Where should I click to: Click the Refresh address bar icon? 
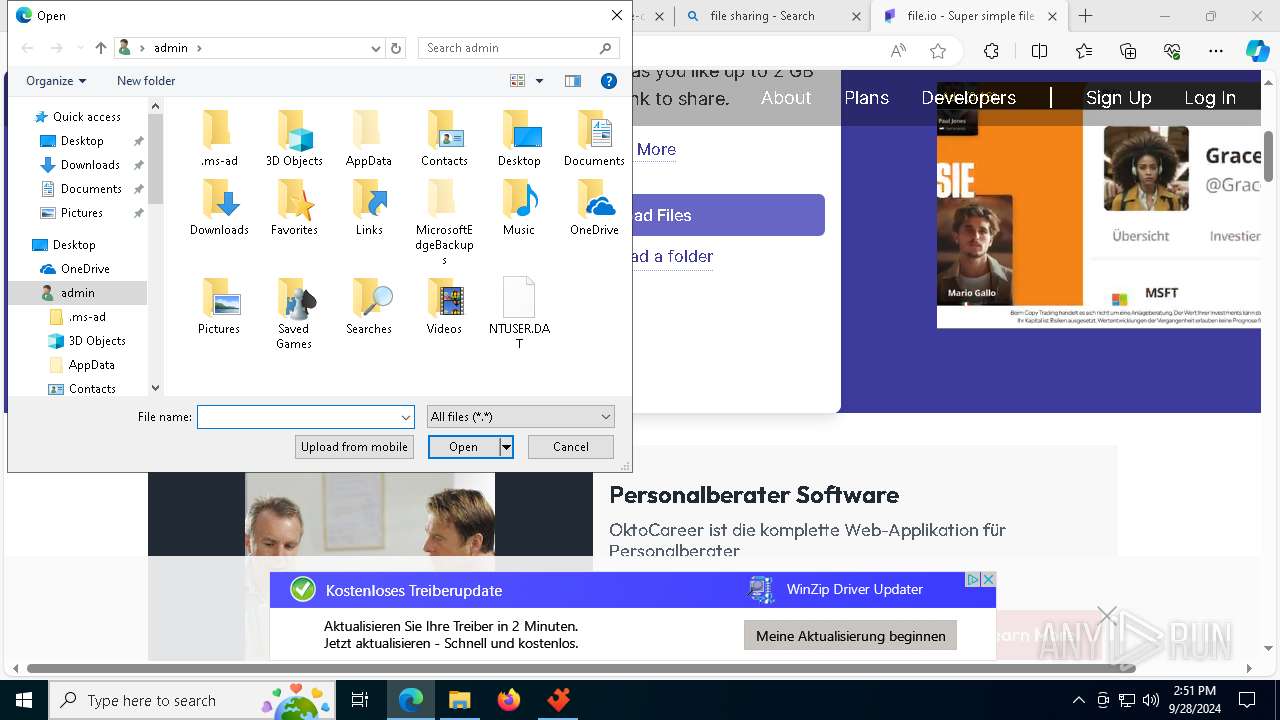click(396, 48)
